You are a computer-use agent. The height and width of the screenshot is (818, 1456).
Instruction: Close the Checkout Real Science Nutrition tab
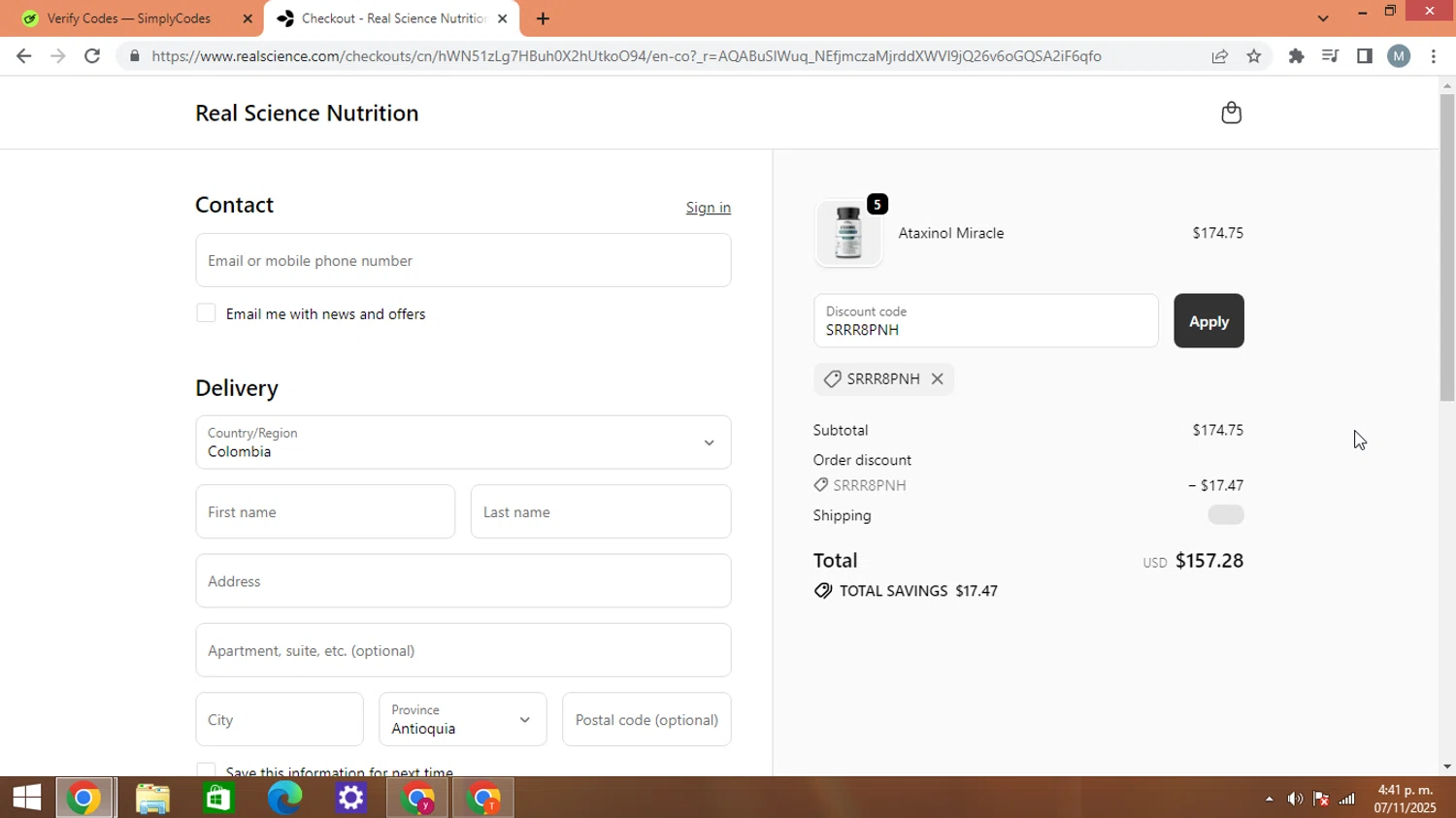pos(502,18)
